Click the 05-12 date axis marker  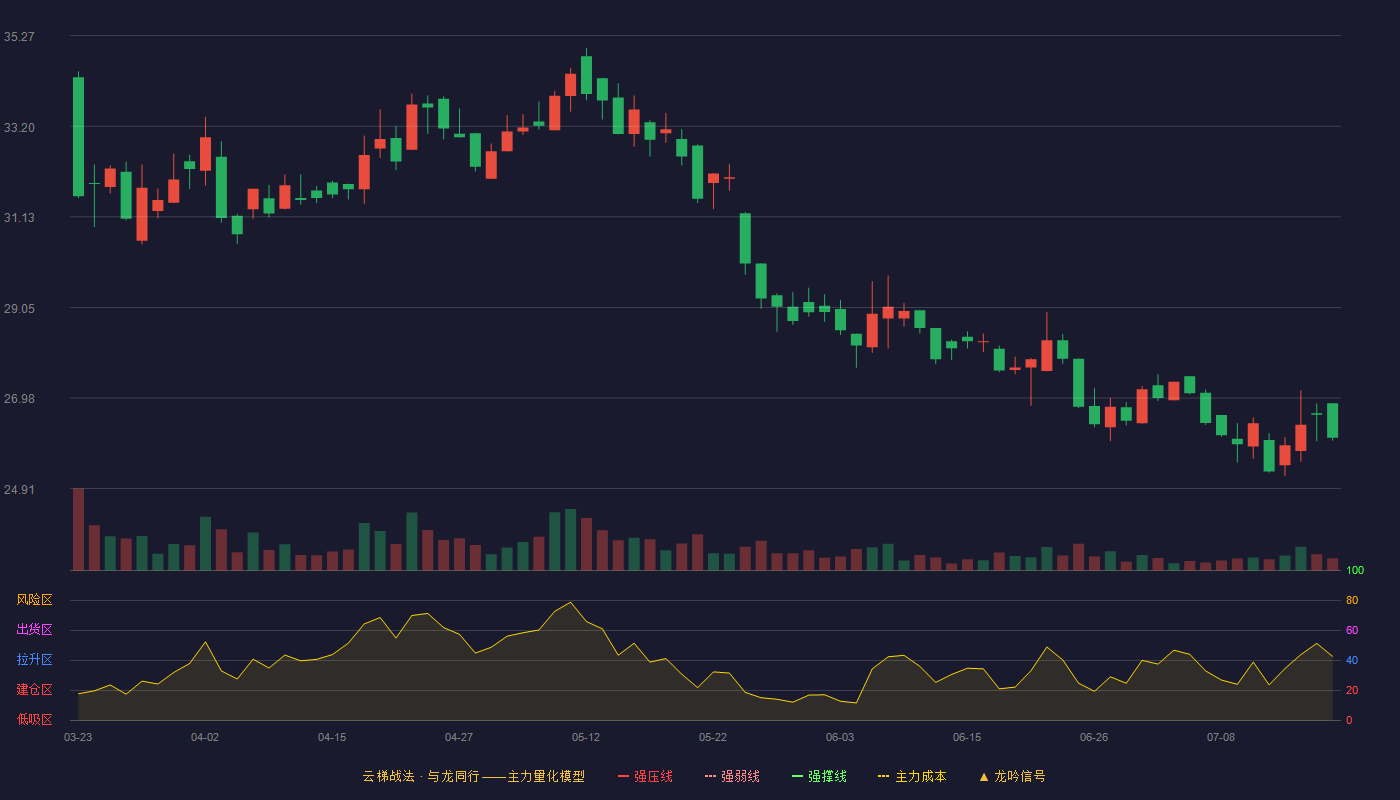click(586, 737)
